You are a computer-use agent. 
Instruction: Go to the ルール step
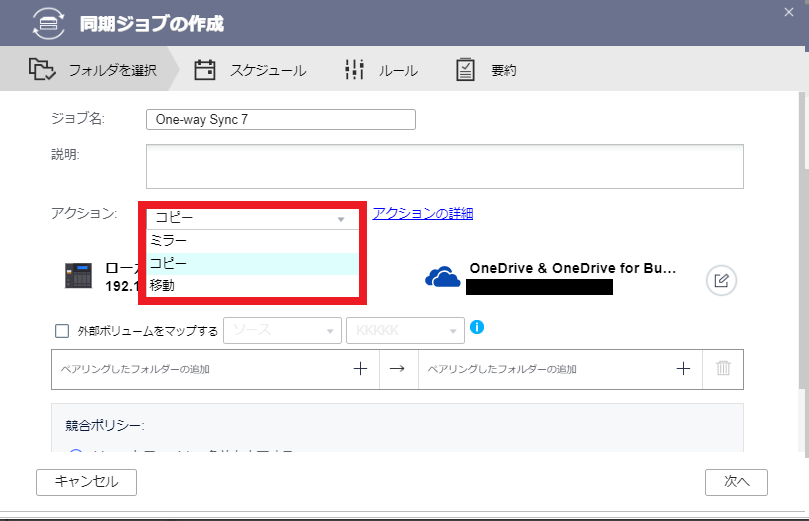tap(398, 70)
